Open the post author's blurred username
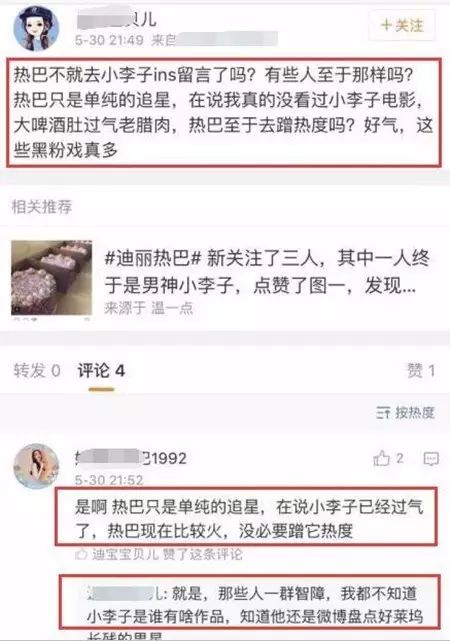 [x=116, y=20]
